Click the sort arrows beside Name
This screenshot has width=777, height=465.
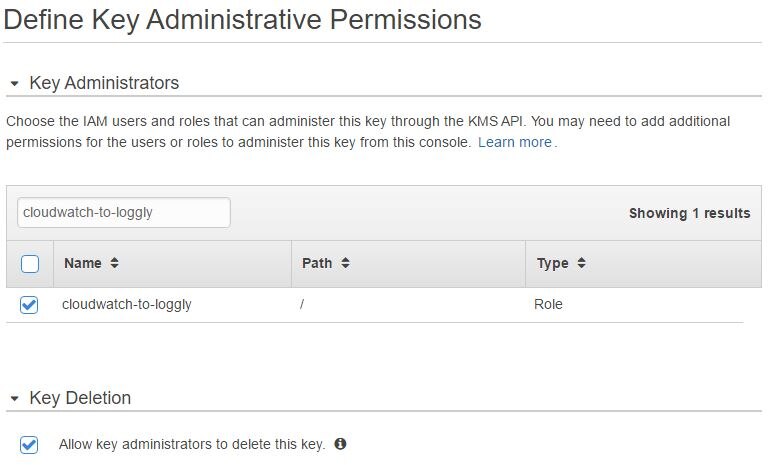click(x=114, y=264)
